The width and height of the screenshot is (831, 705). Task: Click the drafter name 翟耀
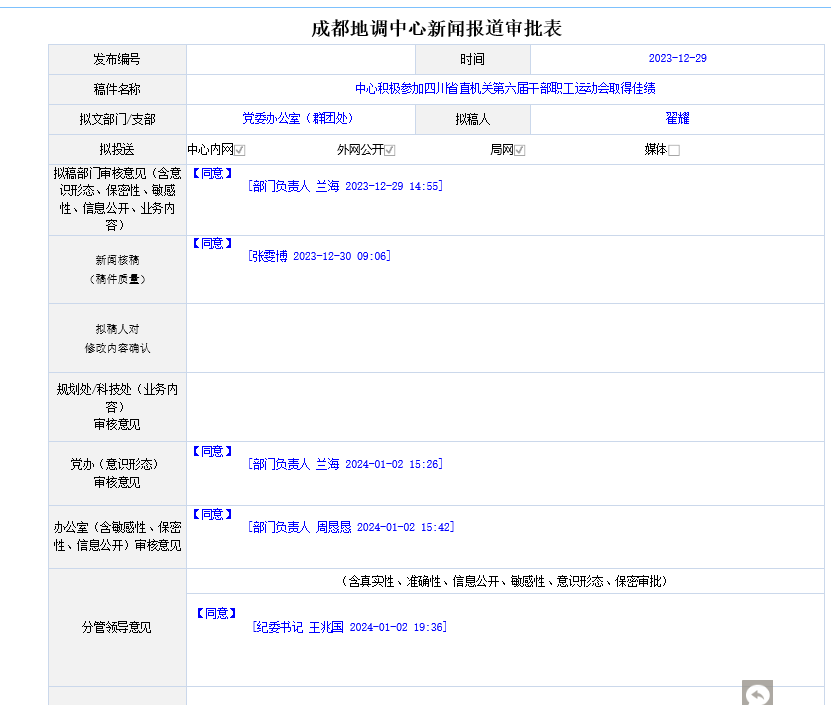coord(677,119)
